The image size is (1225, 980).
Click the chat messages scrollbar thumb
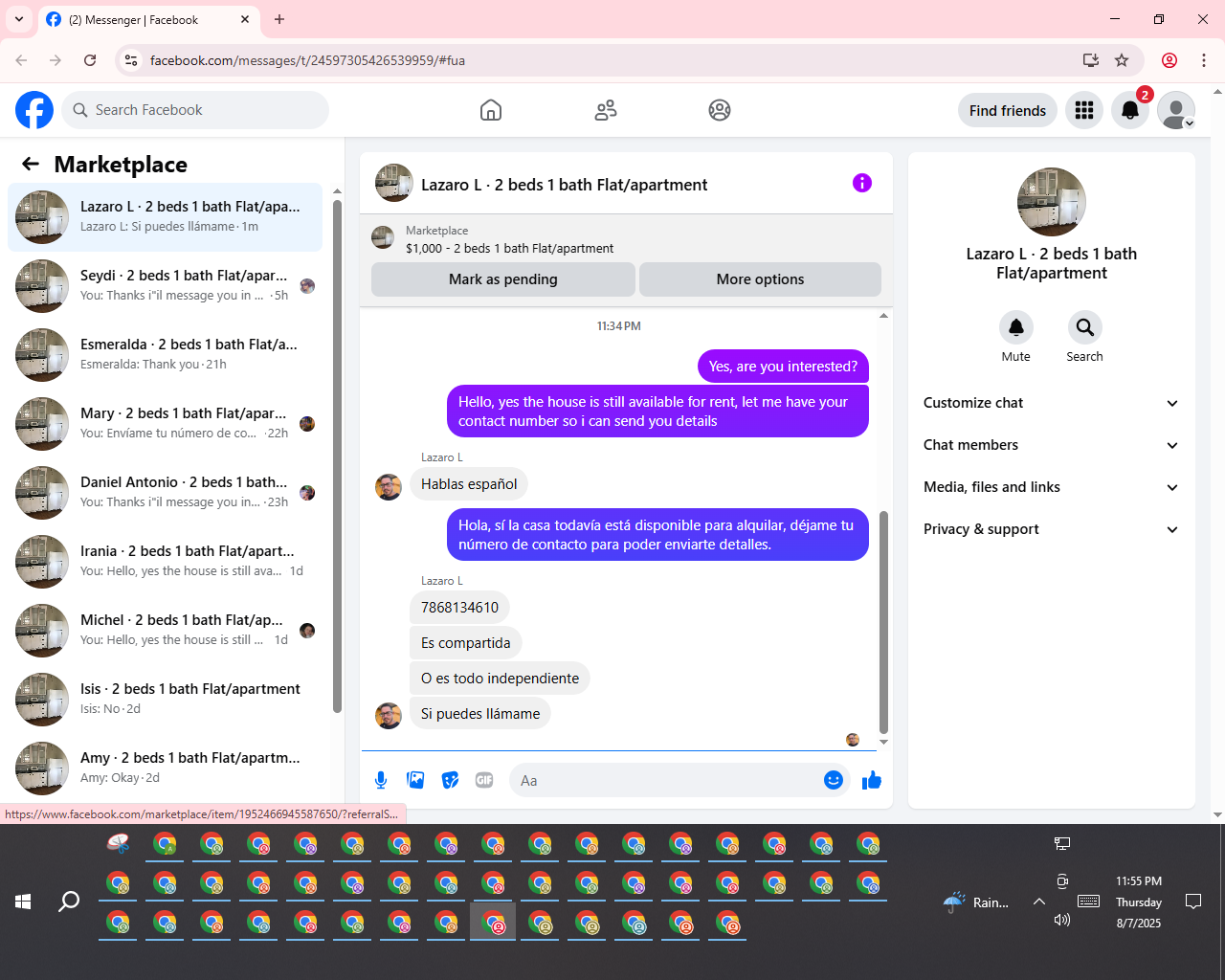tap(883, 622)
